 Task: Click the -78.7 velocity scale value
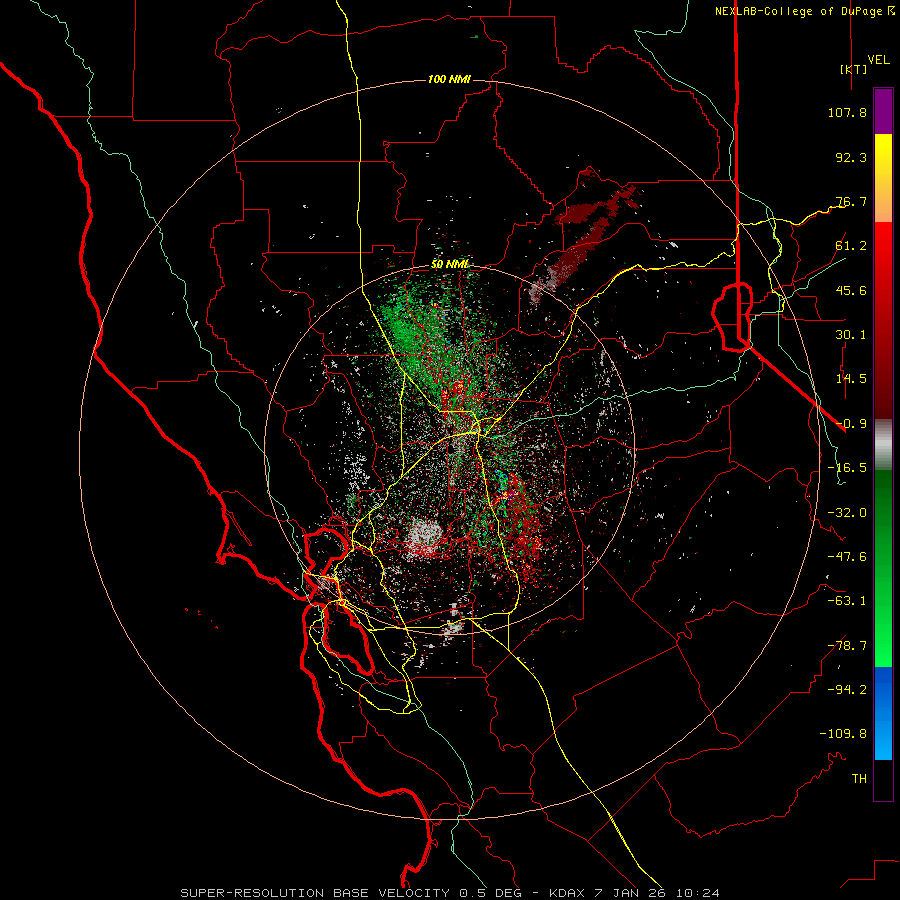[x=847, y=646]
